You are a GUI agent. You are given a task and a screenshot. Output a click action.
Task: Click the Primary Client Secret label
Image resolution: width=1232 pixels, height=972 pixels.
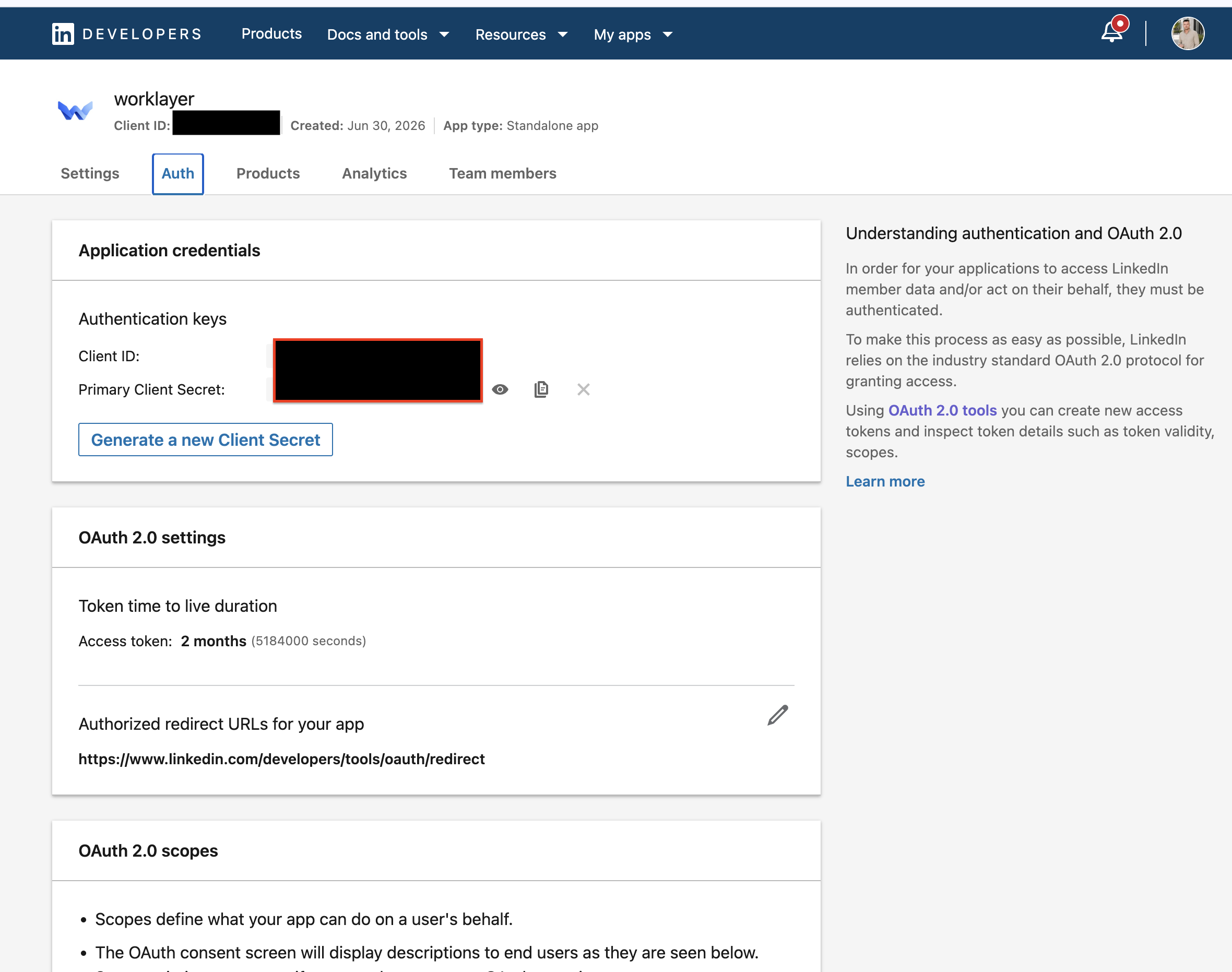pos(151,390)
